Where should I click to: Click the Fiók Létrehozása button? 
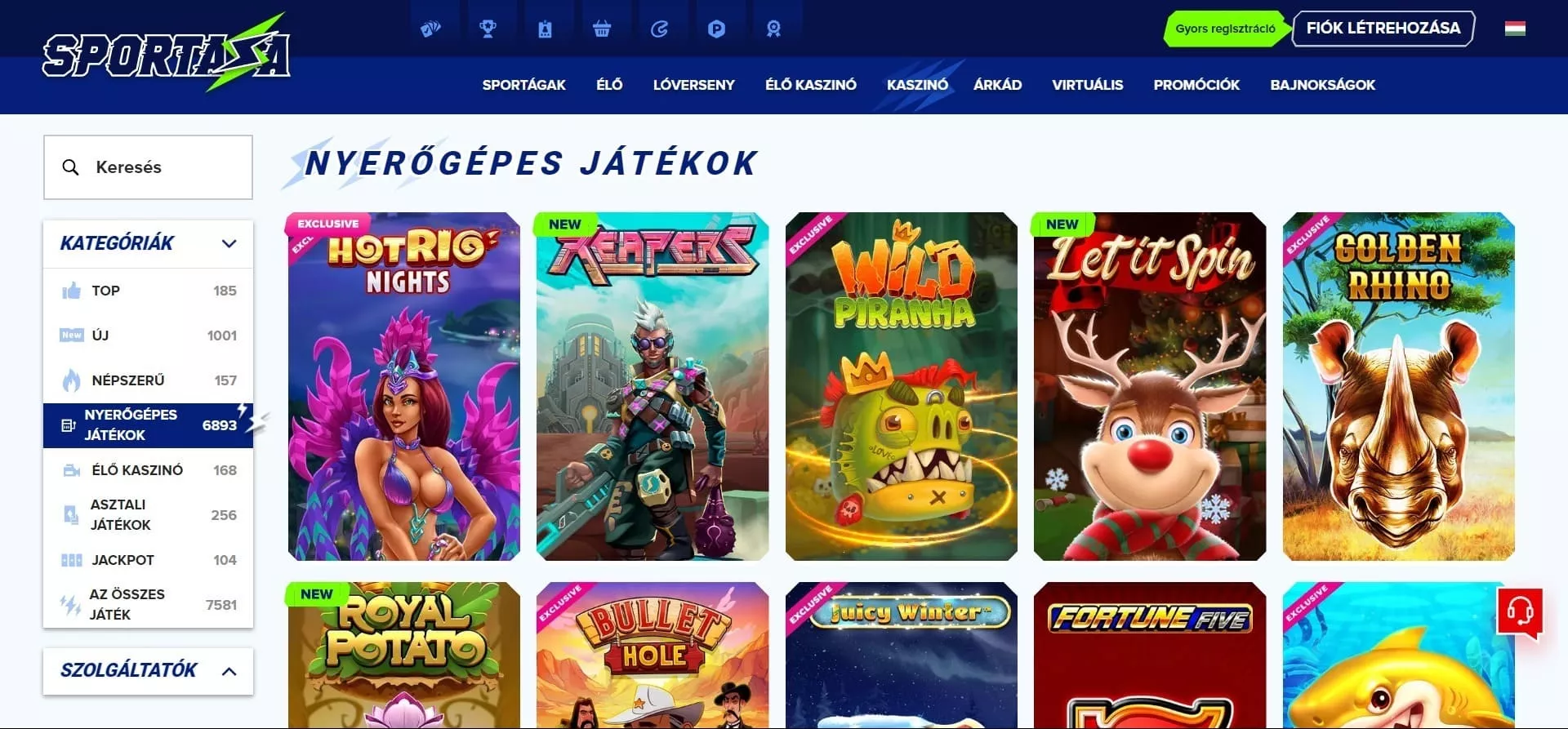coord(1383,29)
